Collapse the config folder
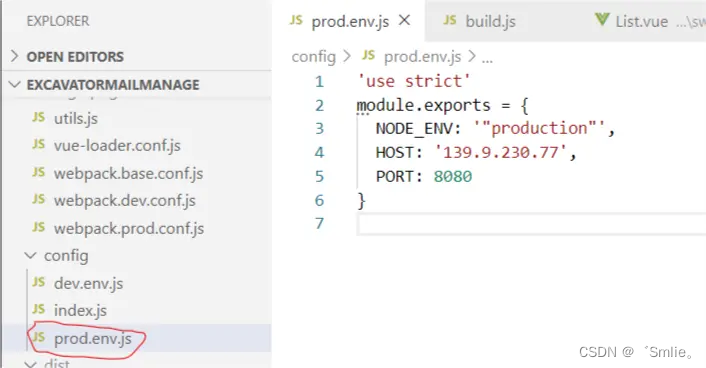The width and height of the screenshot is (706, 368). [30, 255]
